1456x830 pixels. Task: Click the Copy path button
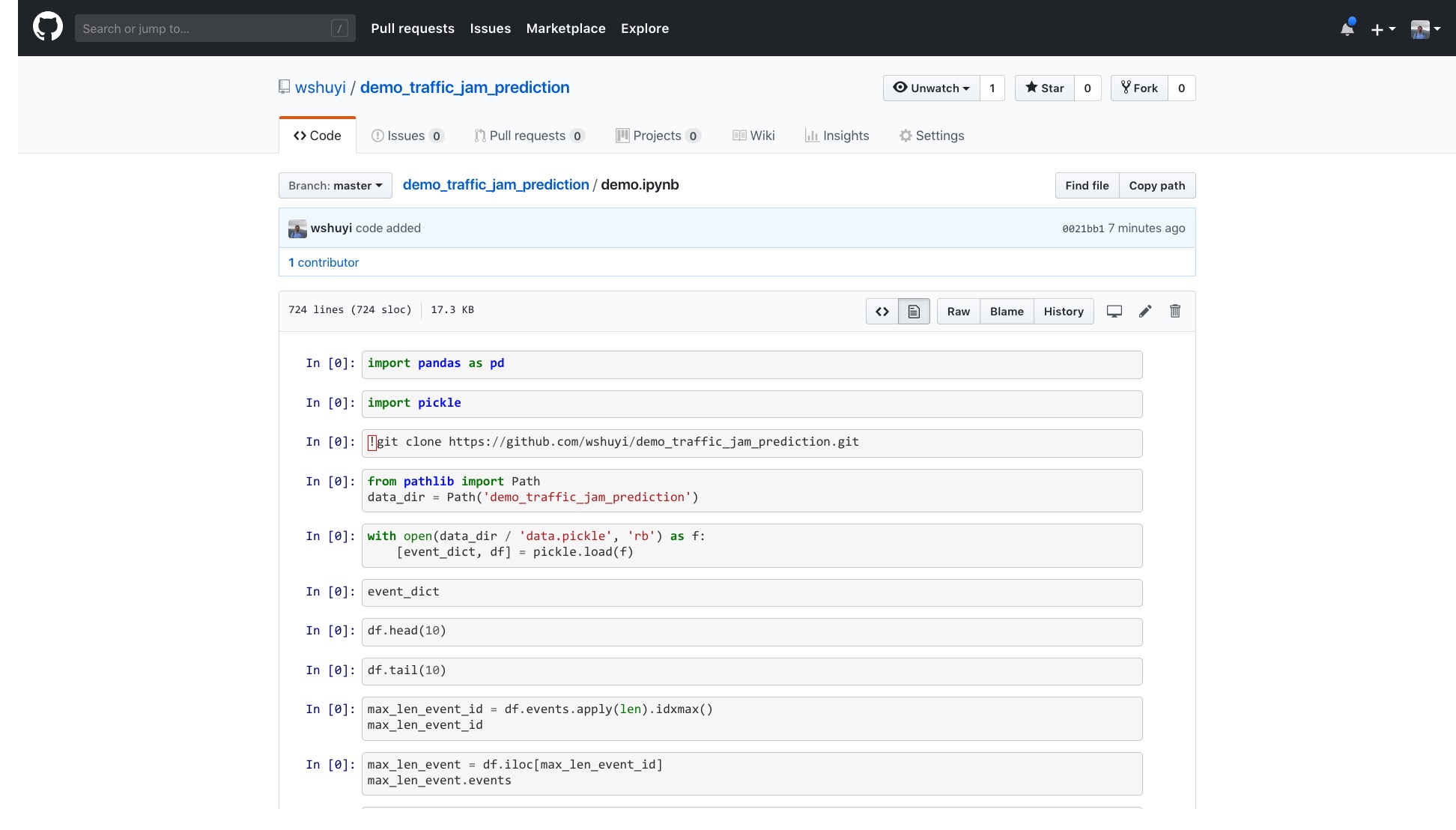1157,186
